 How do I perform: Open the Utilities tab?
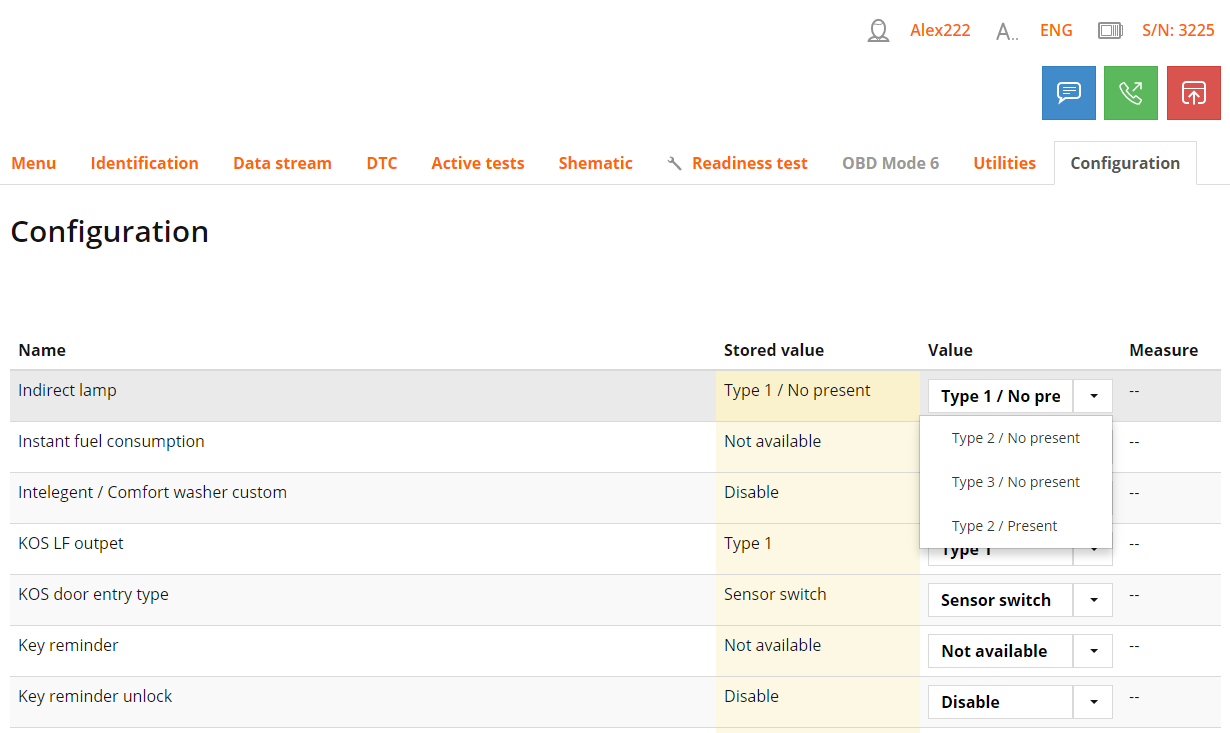(1004, 163)
